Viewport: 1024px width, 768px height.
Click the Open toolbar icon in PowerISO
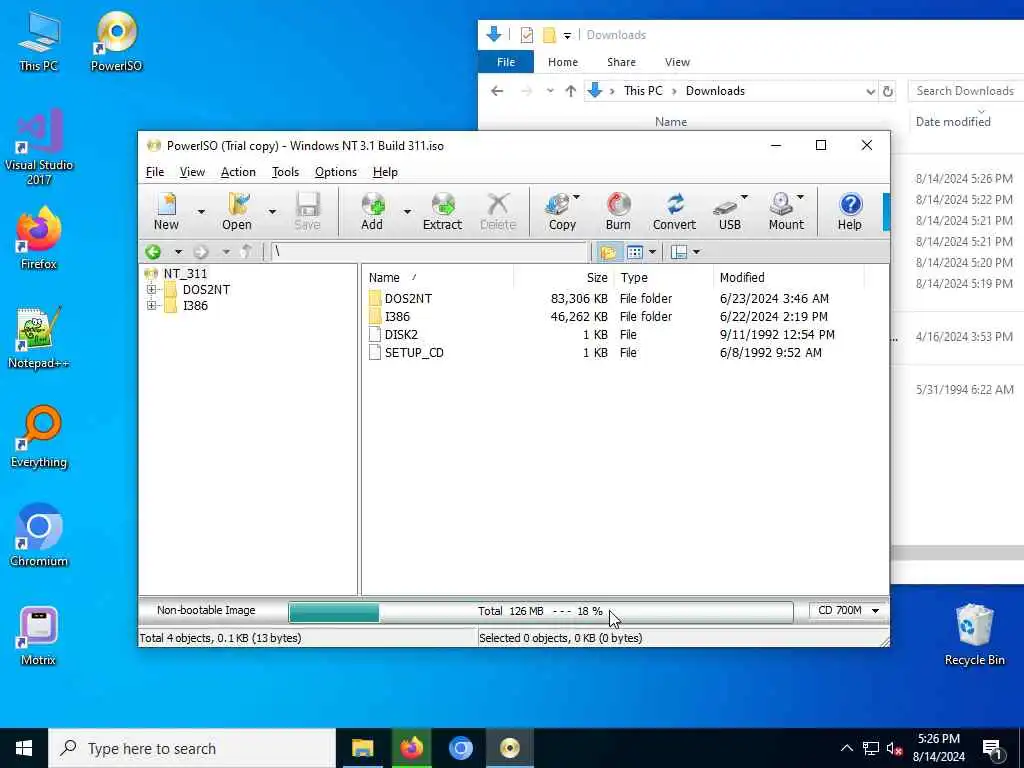(236, 211)
